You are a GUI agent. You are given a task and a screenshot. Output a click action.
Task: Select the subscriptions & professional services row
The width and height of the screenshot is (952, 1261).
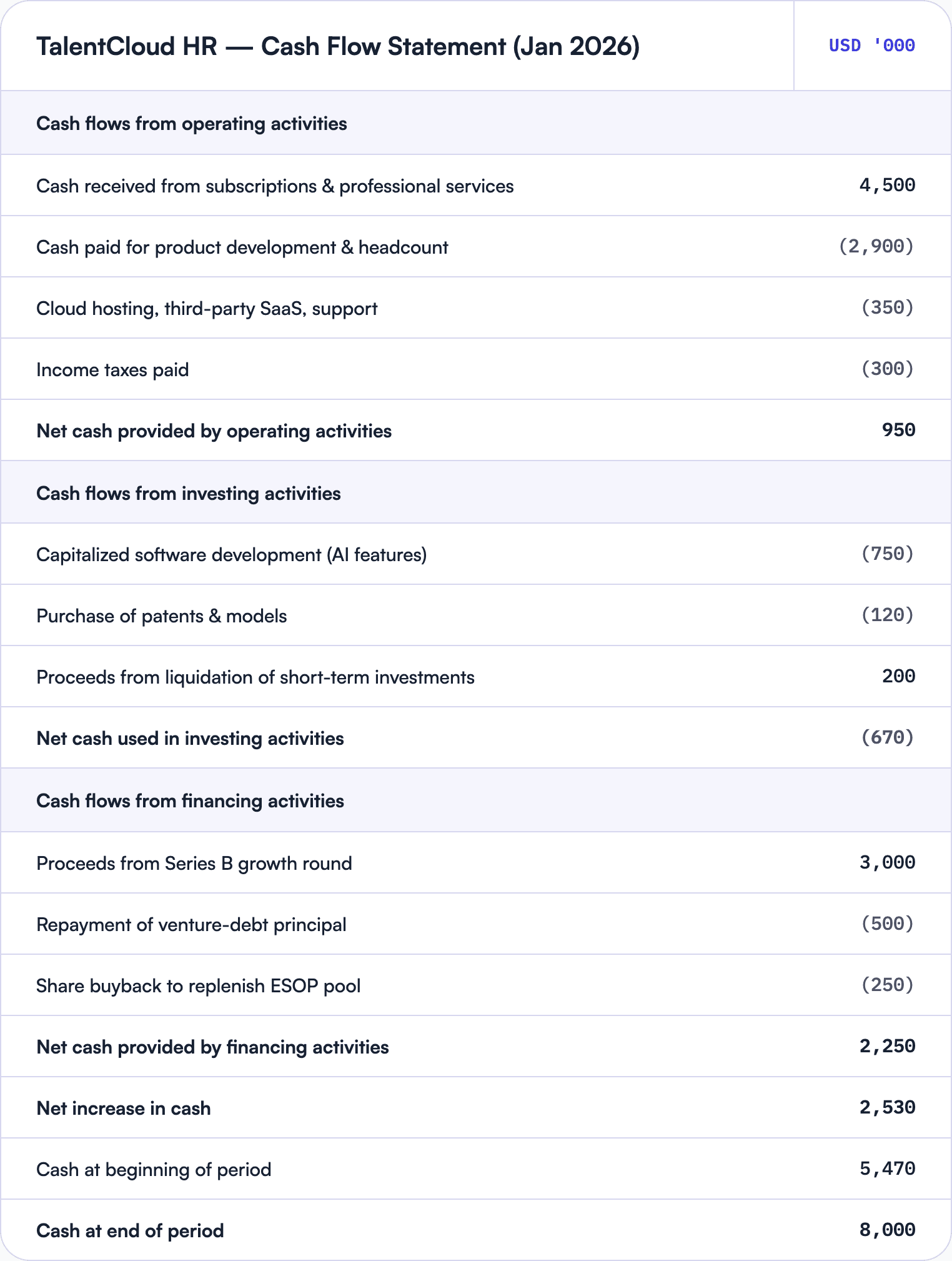click(x=476, y=186)
